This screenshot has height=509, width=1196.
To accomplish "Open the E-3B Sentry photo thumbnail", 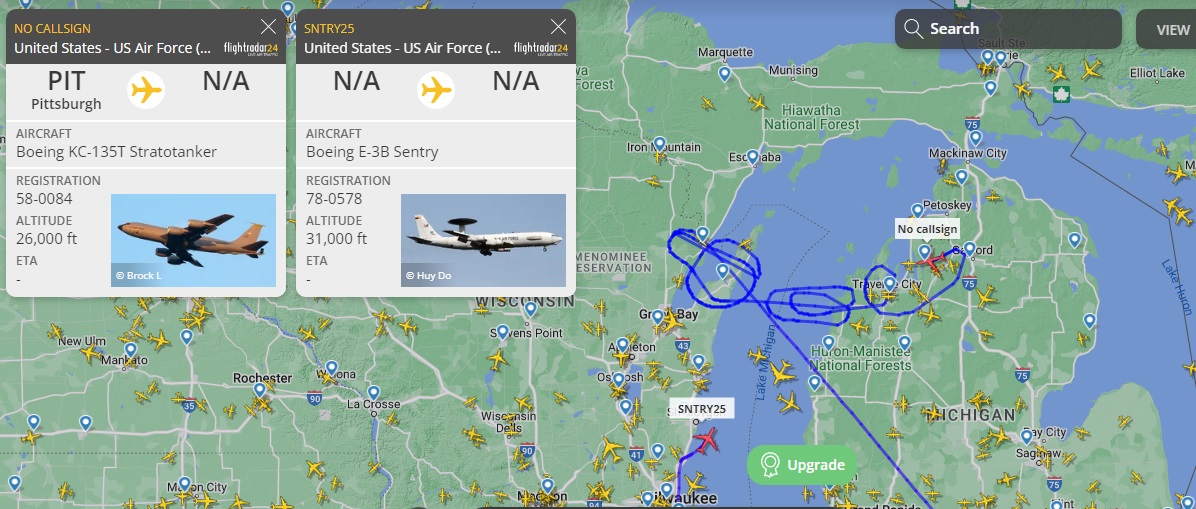I will tap(483, 240).
